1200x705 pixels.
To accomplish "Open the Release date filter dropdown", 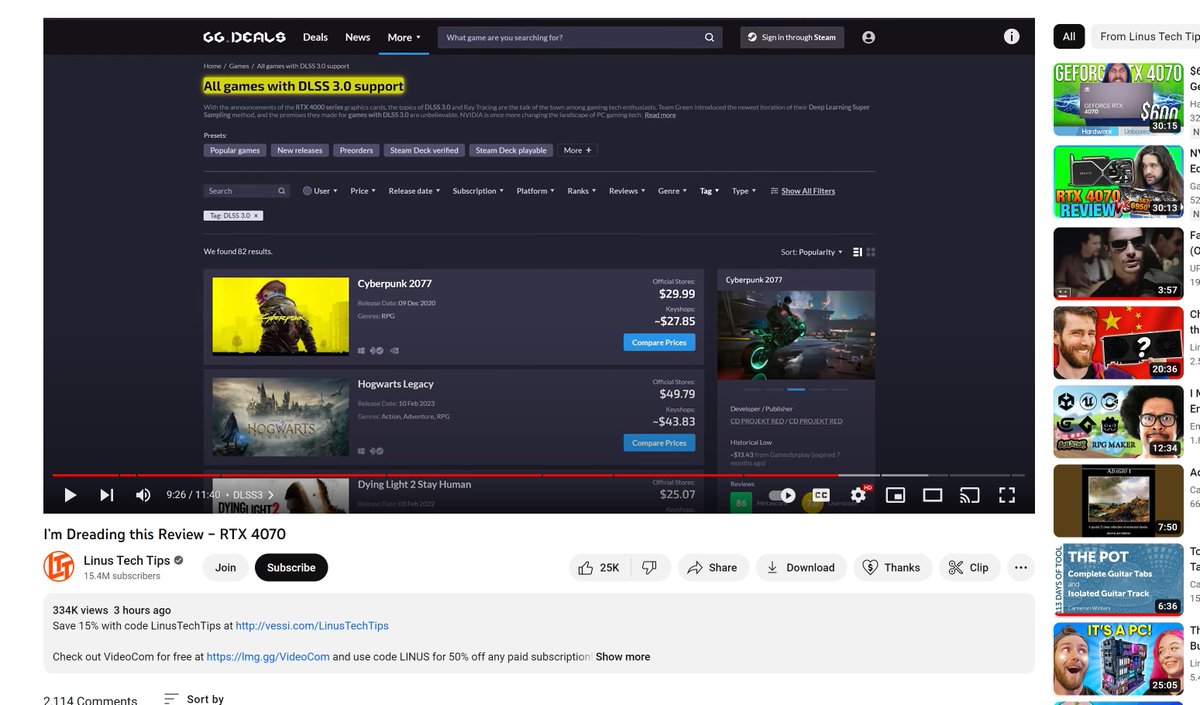I will [x=414, y=191].
